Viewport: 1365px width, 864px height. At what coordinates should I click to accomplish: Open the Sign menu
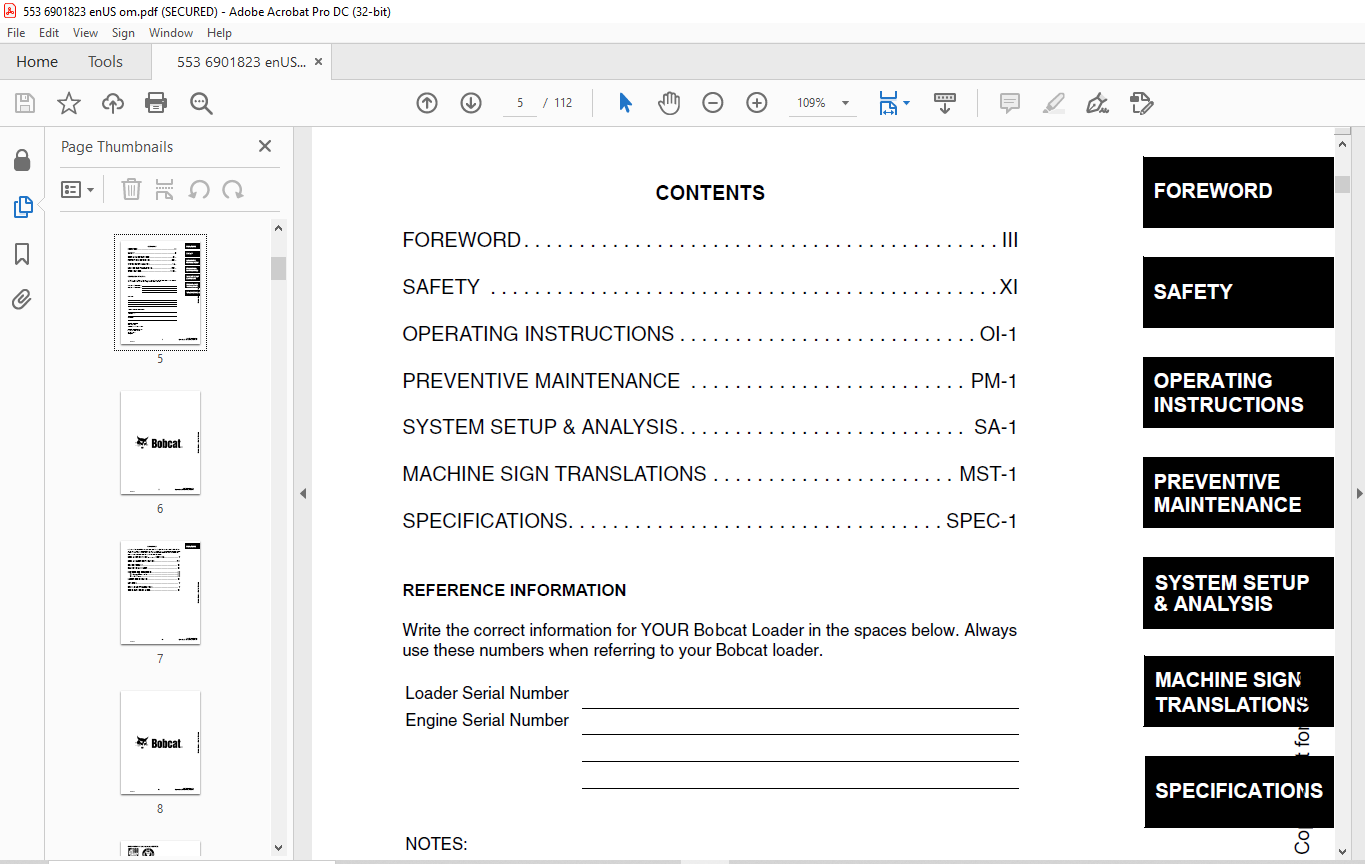click(x=123, y=33)
